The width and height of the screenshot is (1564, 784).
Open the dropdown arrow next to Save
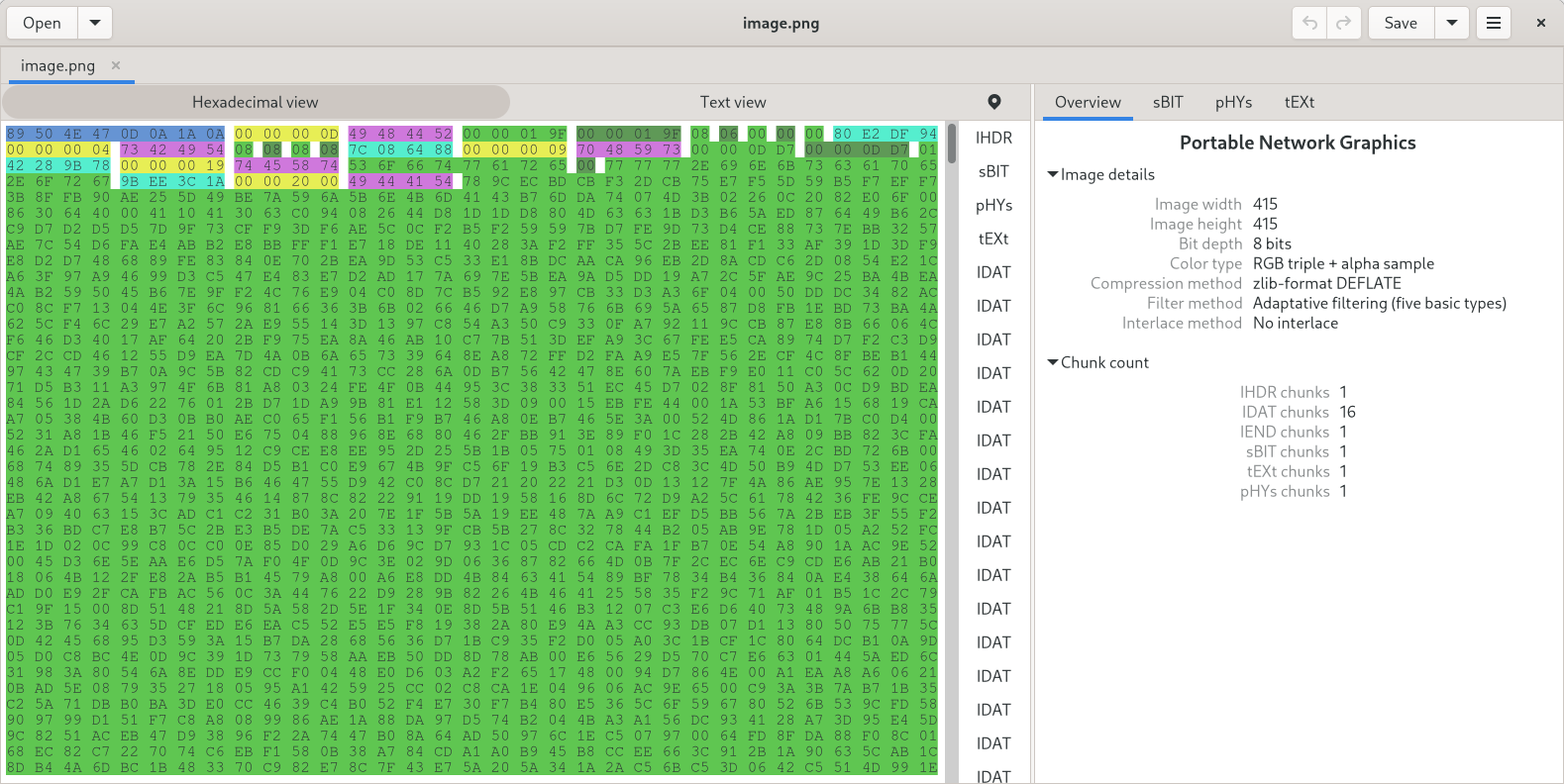click(1451, 23)
